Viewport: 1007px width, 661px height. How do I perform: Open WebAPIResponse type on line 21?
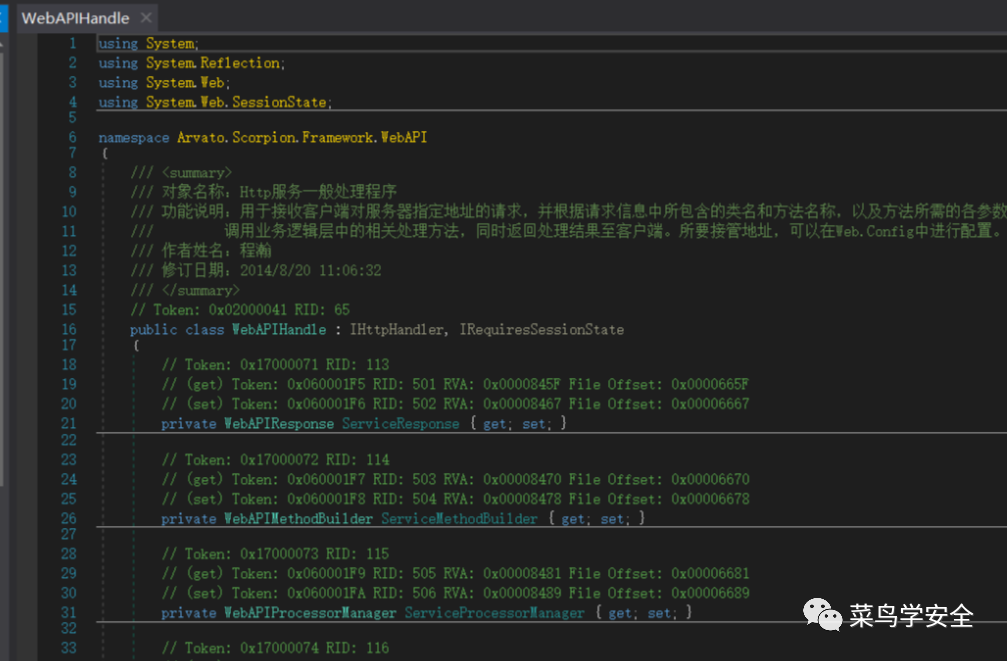(279, 424)
